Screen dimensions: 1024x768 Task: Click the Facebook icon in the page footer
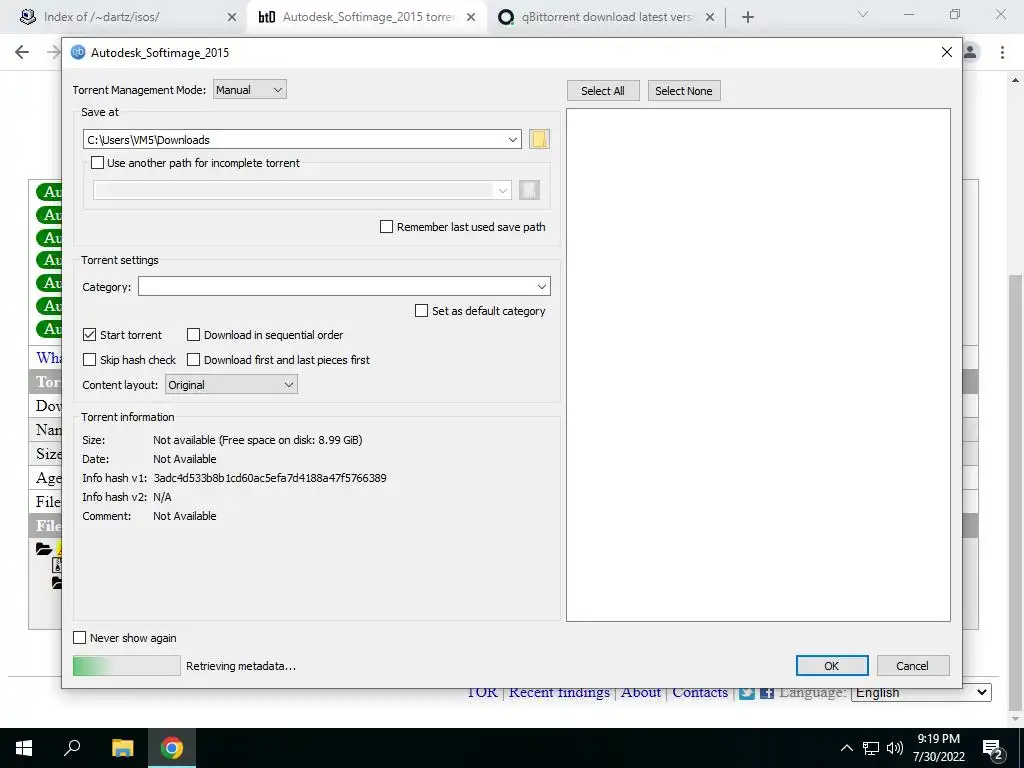[767, 693]
